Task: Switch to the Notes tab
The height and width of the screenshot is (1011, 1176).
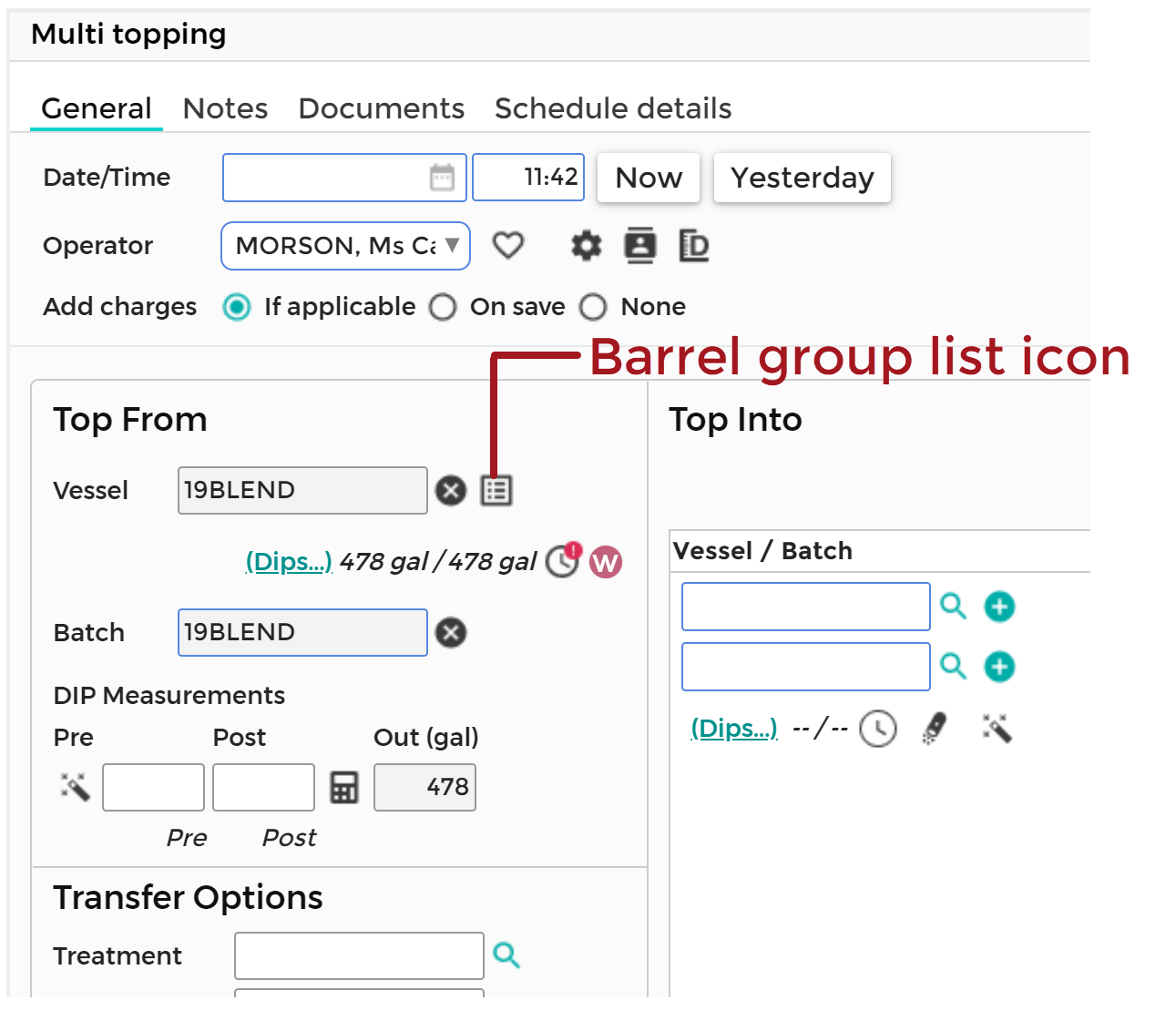Action: (225, 108)
